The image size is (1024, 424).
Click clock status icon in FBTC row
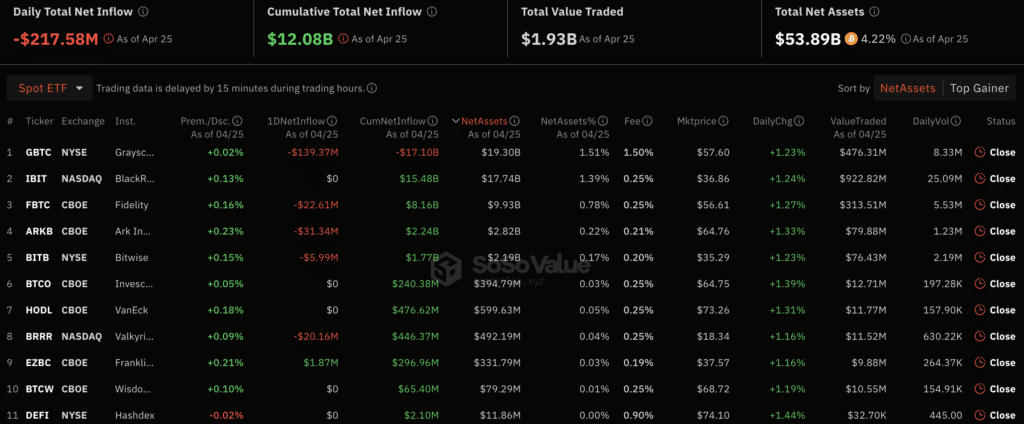[980, 204]
